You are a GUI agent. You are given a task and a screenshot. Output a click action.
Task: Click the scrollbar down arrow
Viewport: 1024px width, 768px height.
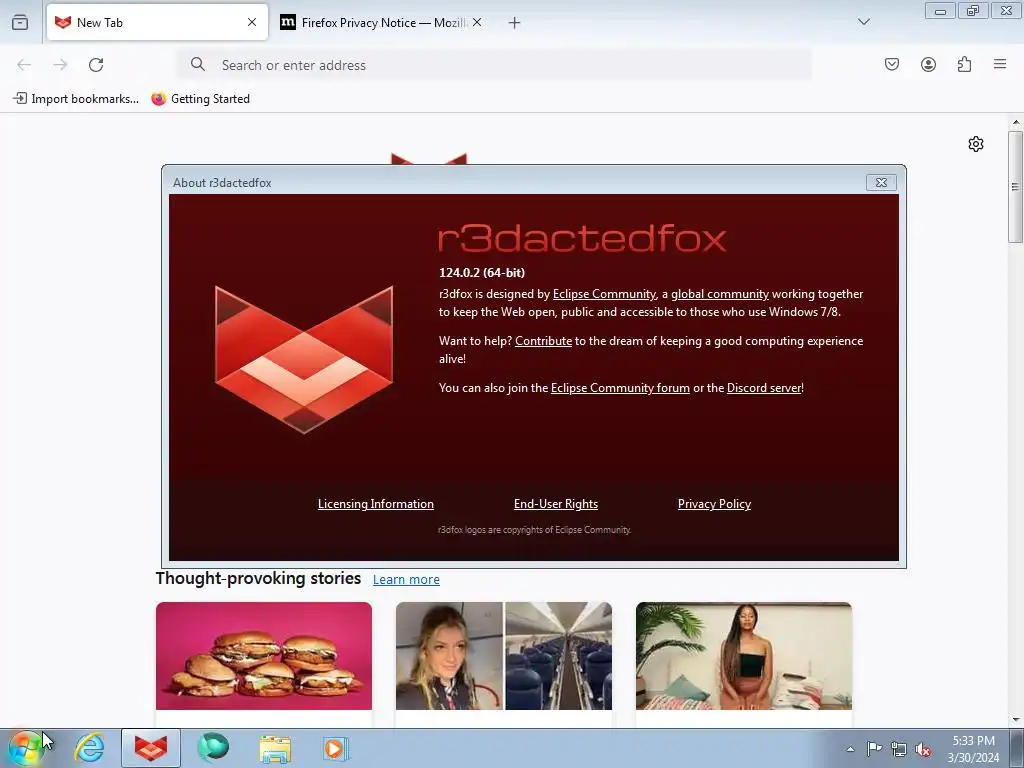1016,720
